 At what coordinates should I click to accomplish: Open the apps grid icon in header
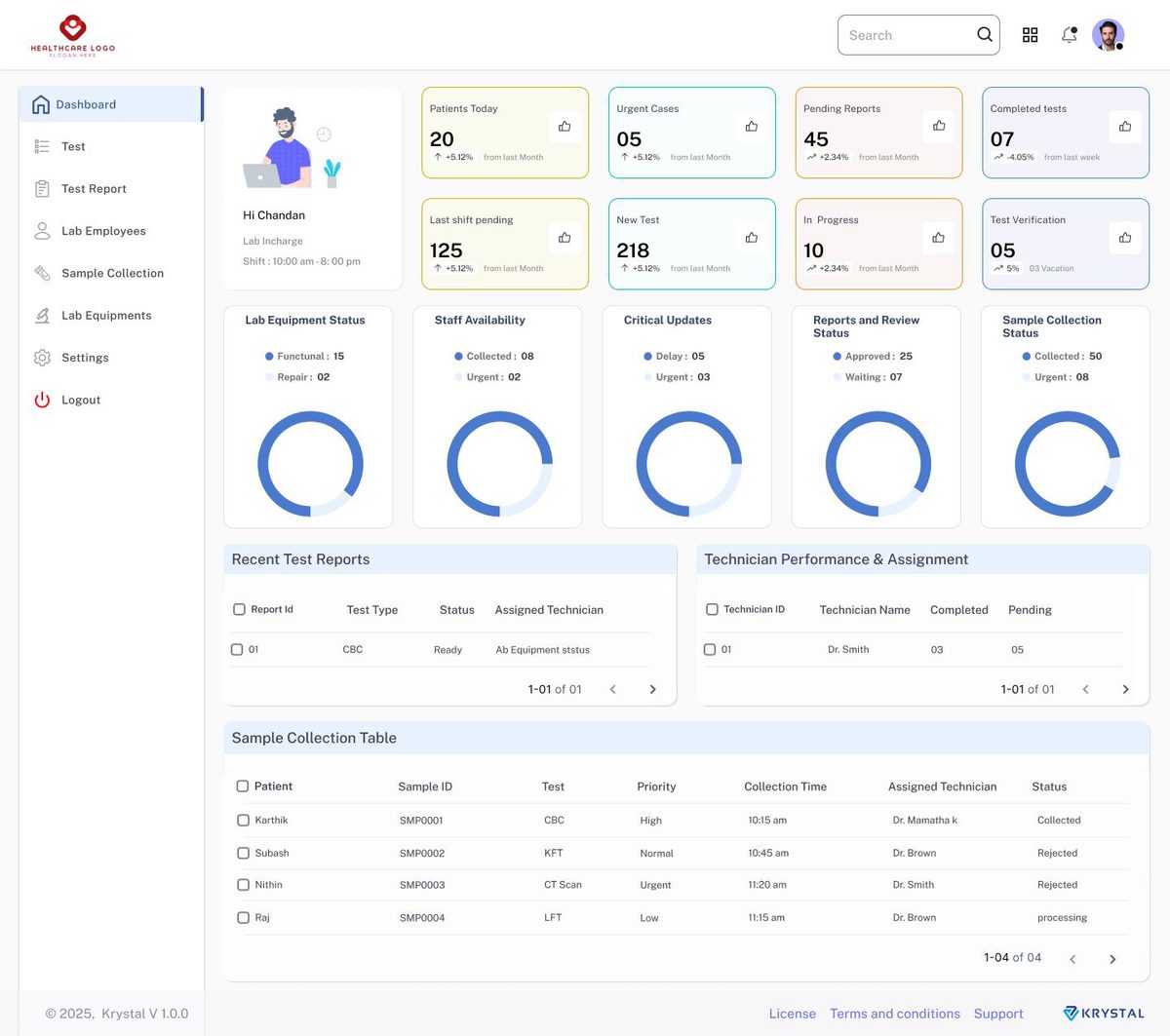pos(1030,35)
